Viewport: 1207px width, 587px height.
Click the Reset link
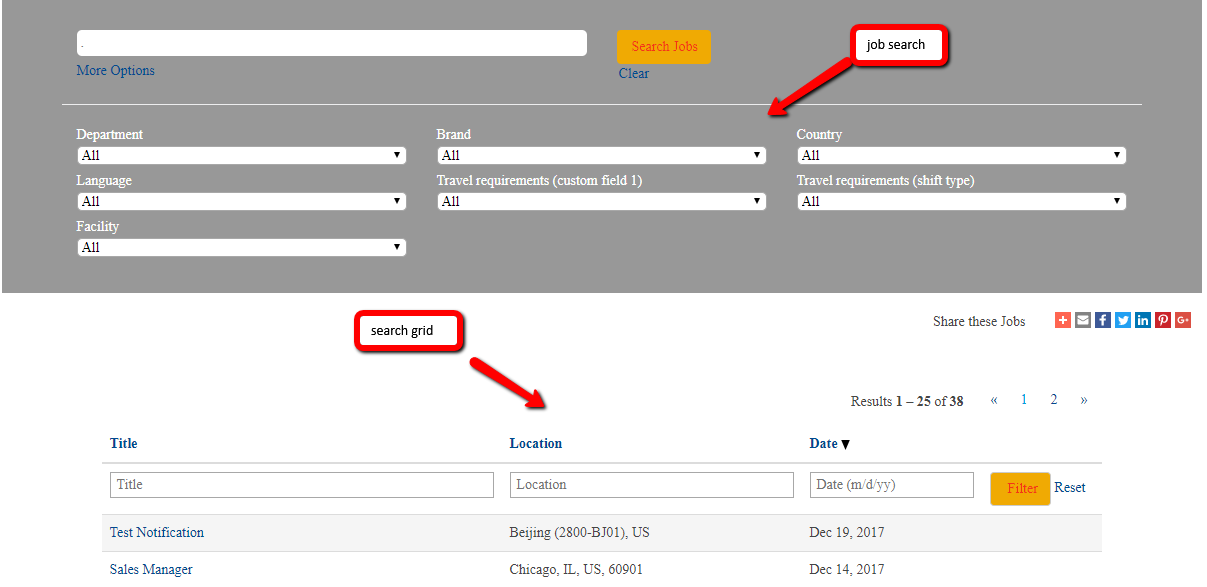tap(1070, 487)
